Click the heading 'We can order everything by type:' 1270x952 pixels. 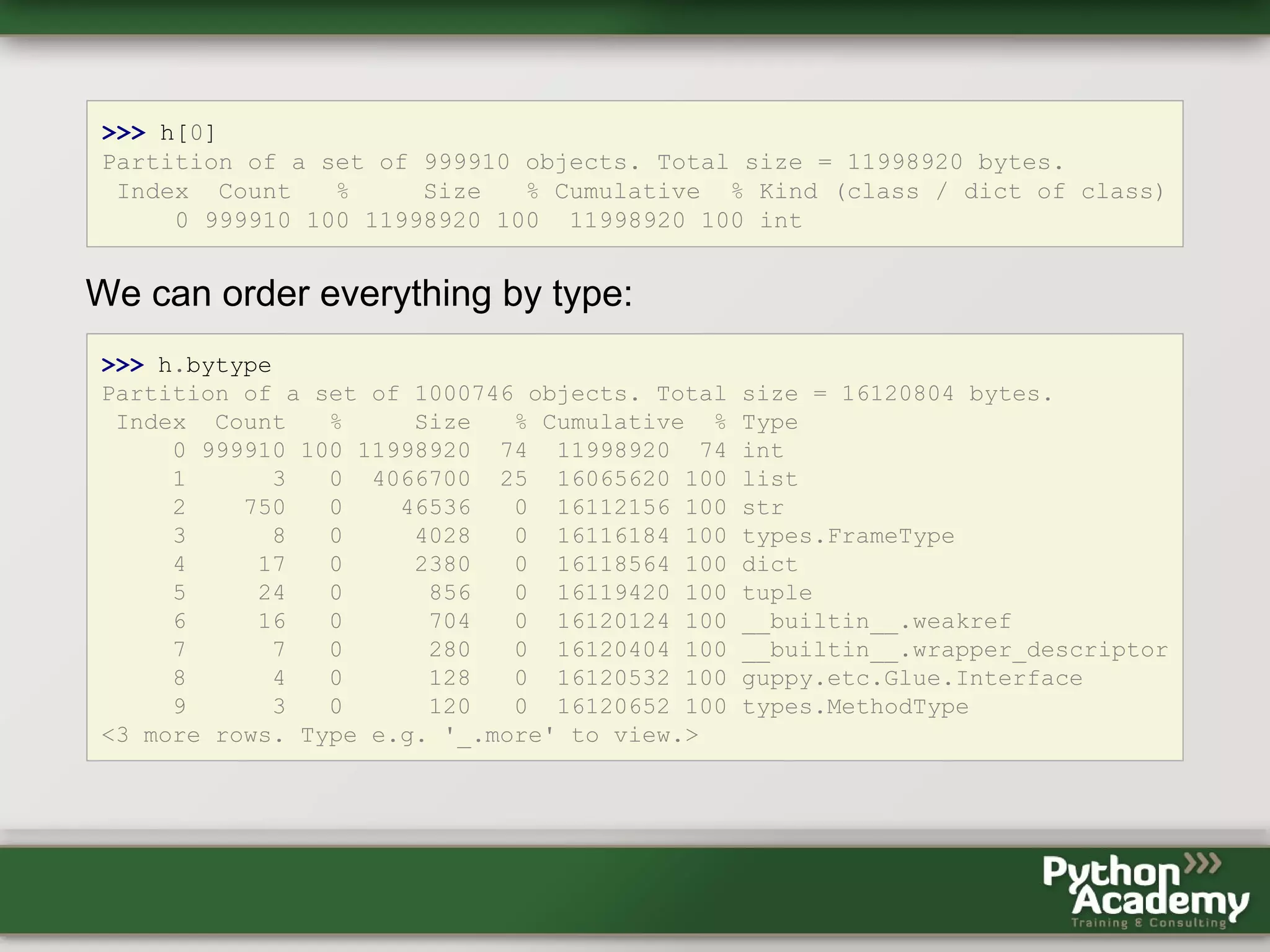tap(359, 293)
